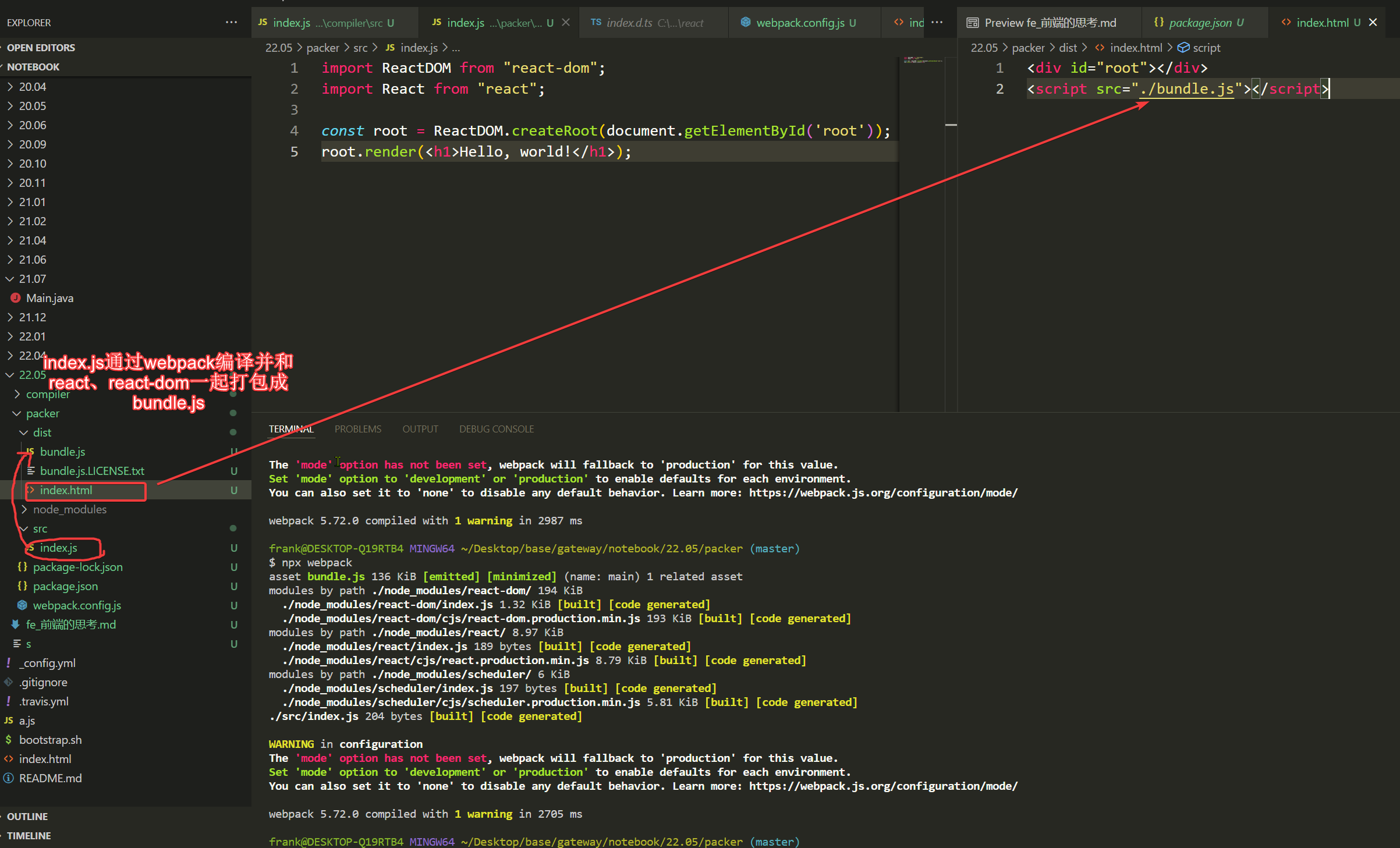Open Explorer more actions ellipsis menu
1400x848 pixels.
(232, 23)
